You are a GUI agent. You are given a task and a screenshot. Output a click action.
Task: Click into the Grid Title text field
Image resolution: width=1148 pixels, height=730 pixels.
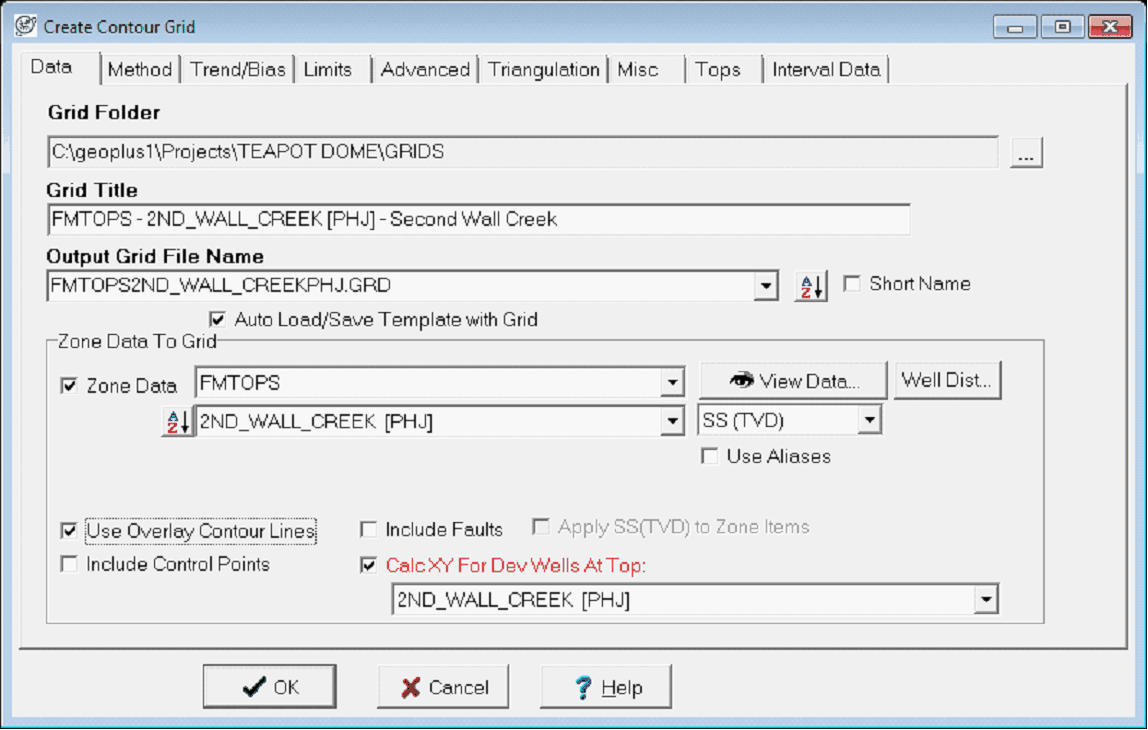click(478, 220)
